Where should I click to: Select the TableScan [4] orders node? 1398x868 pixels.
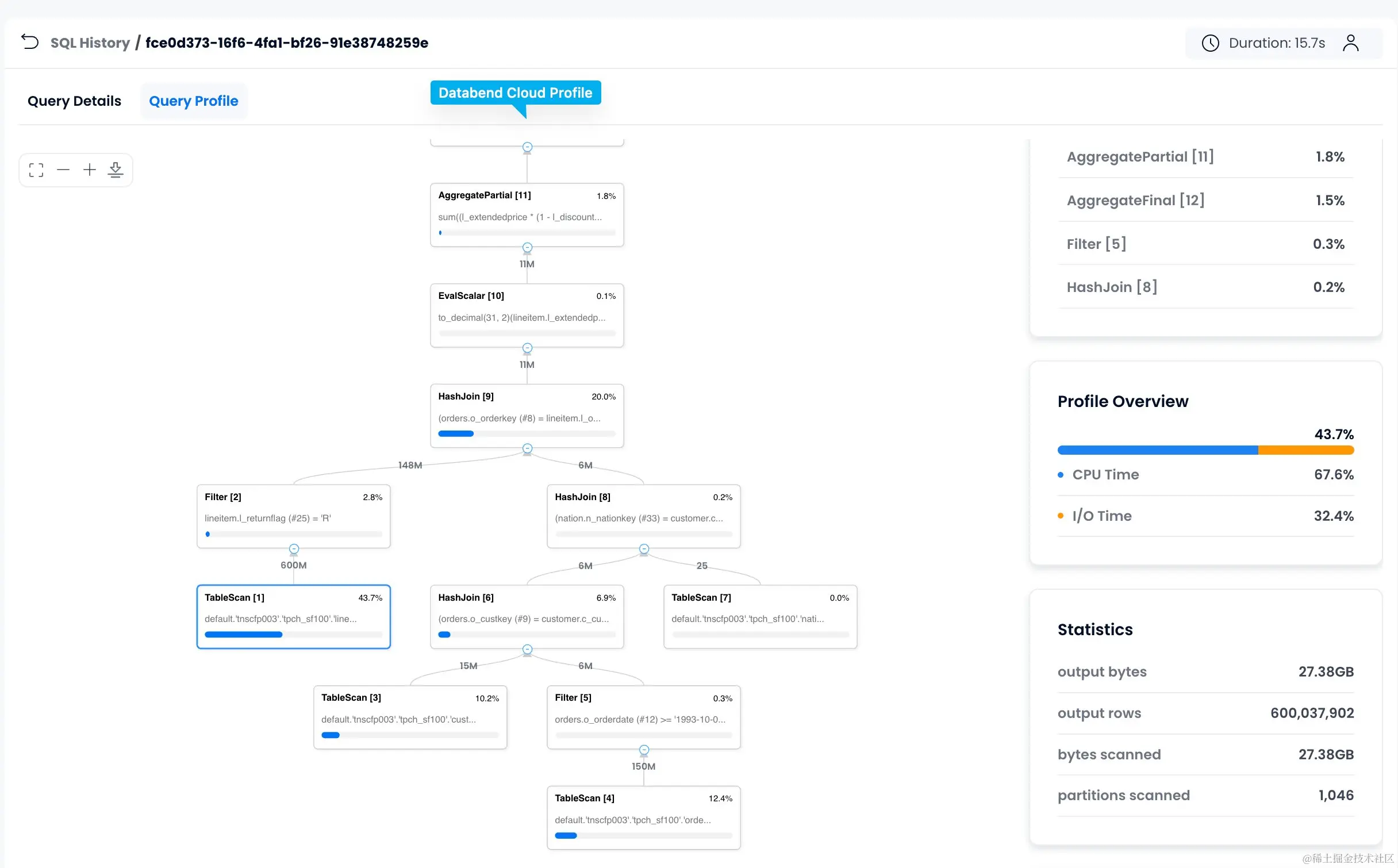coord(643,817)
